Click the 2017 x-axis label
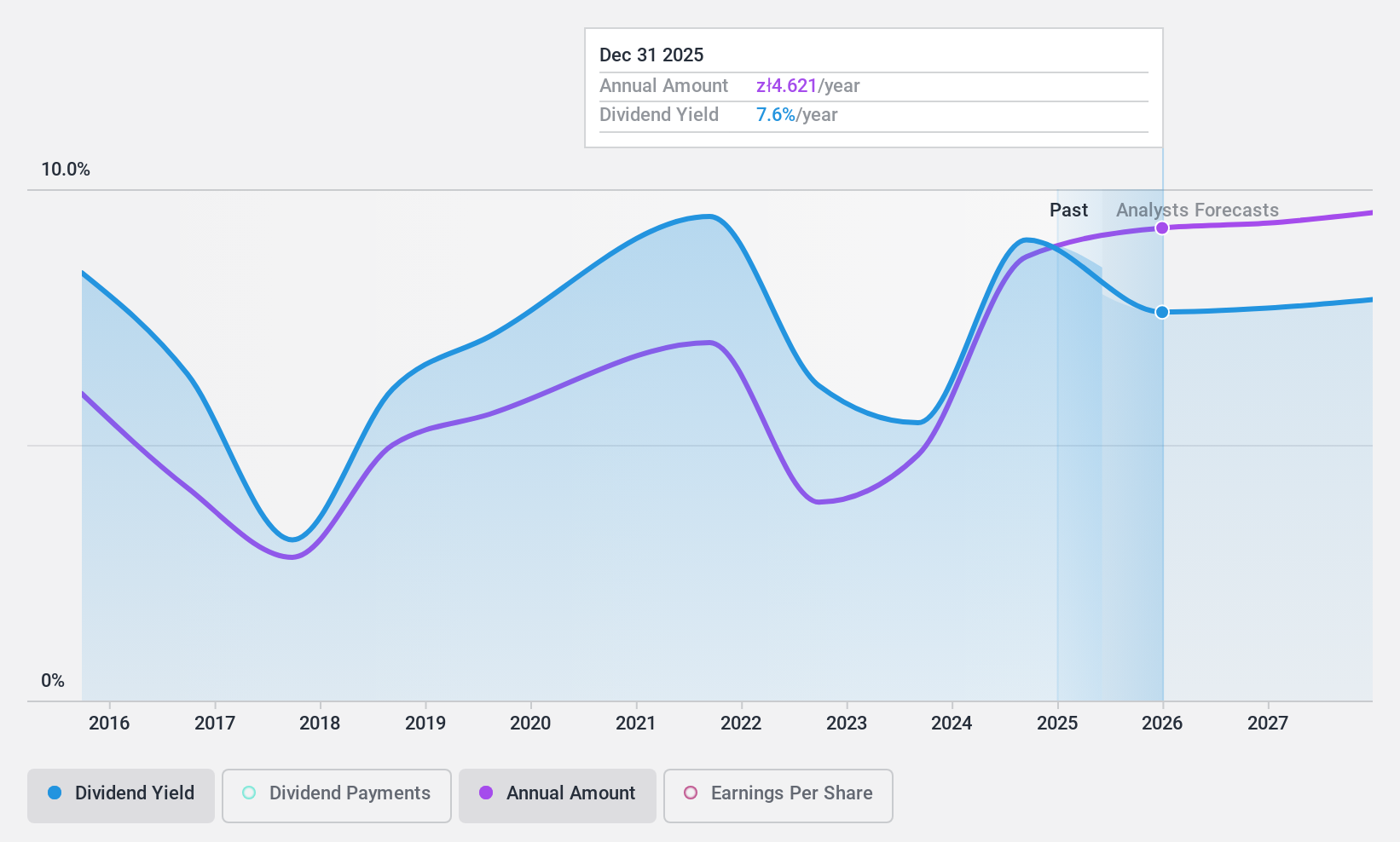Viewport: 1400px width, 842px height. [215, 724]
